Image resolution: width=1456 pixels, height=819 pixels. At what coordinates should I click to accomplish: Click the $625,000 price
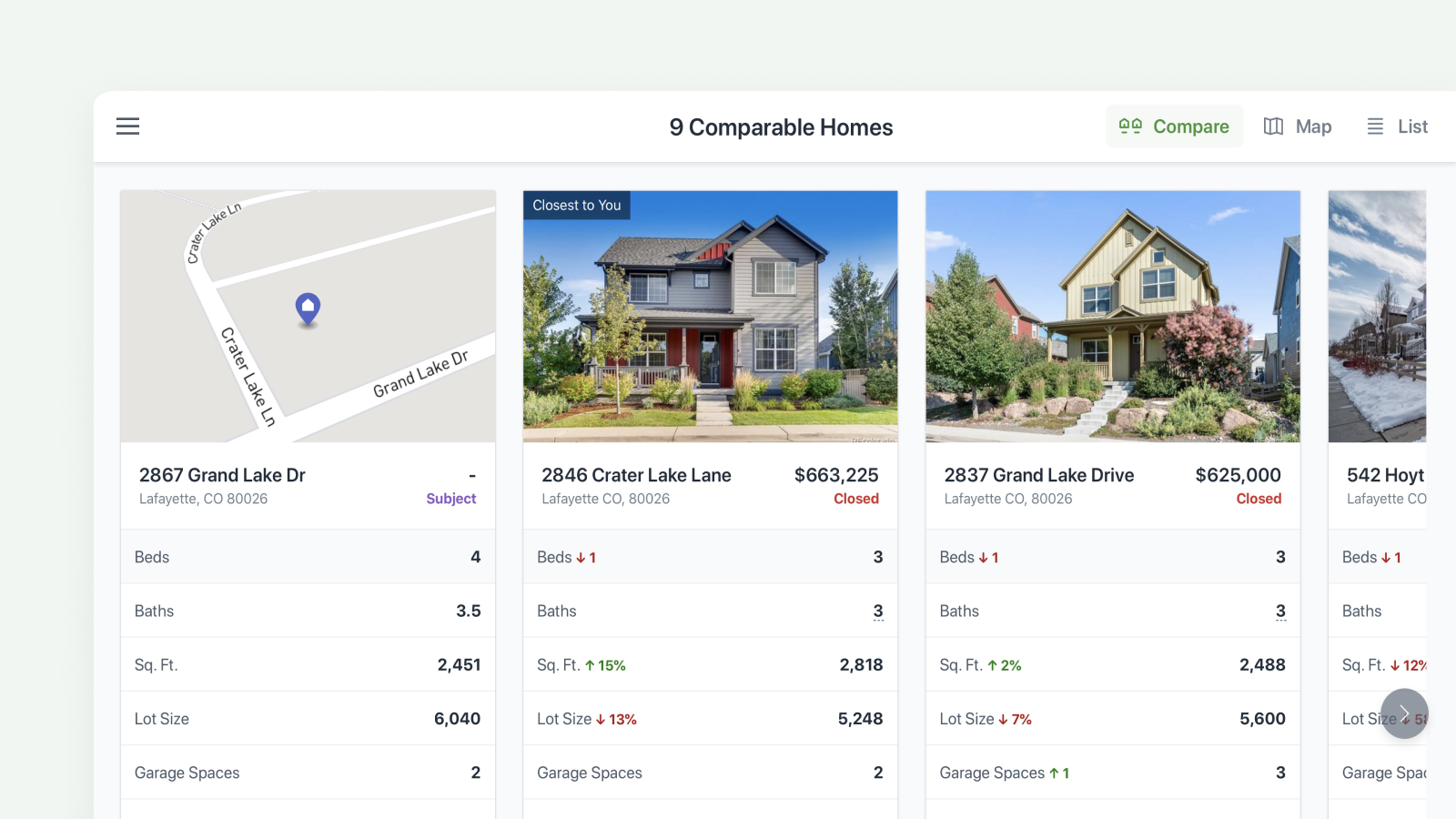(1238, 475)
